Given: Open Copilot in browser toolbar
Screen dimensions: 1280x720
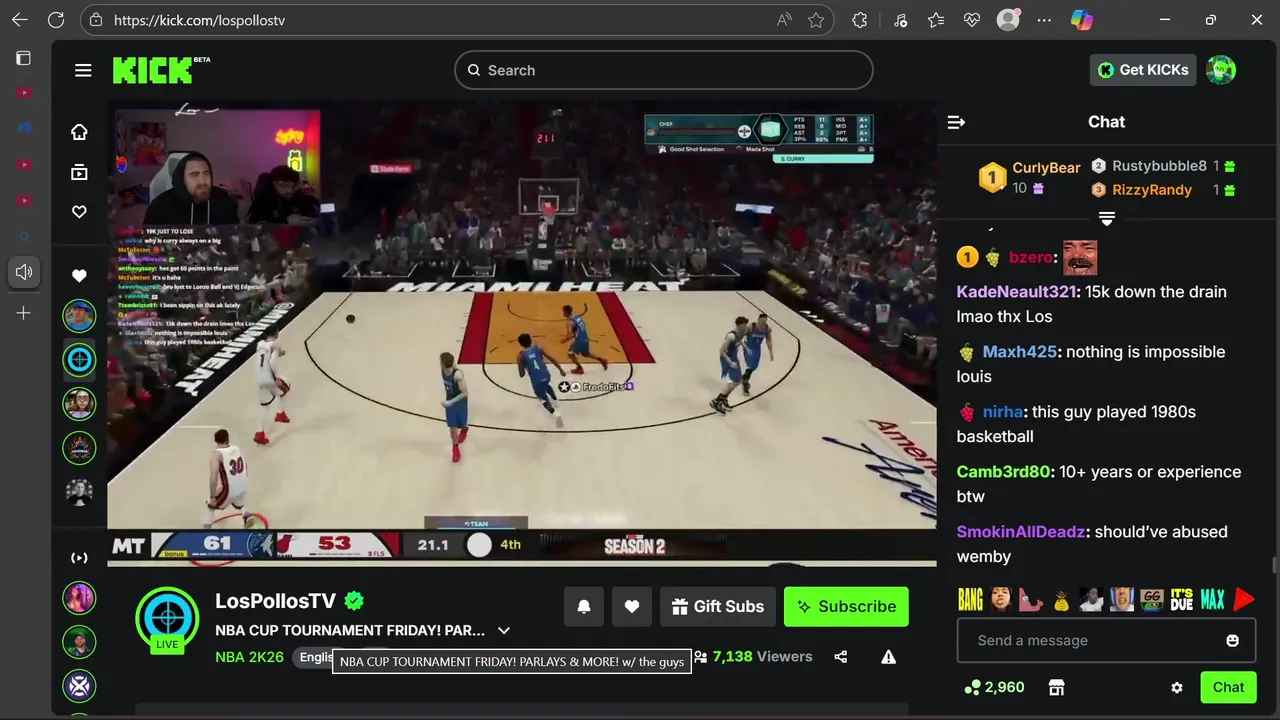Looking at the screenshot, I should [x=1081, y=20].
